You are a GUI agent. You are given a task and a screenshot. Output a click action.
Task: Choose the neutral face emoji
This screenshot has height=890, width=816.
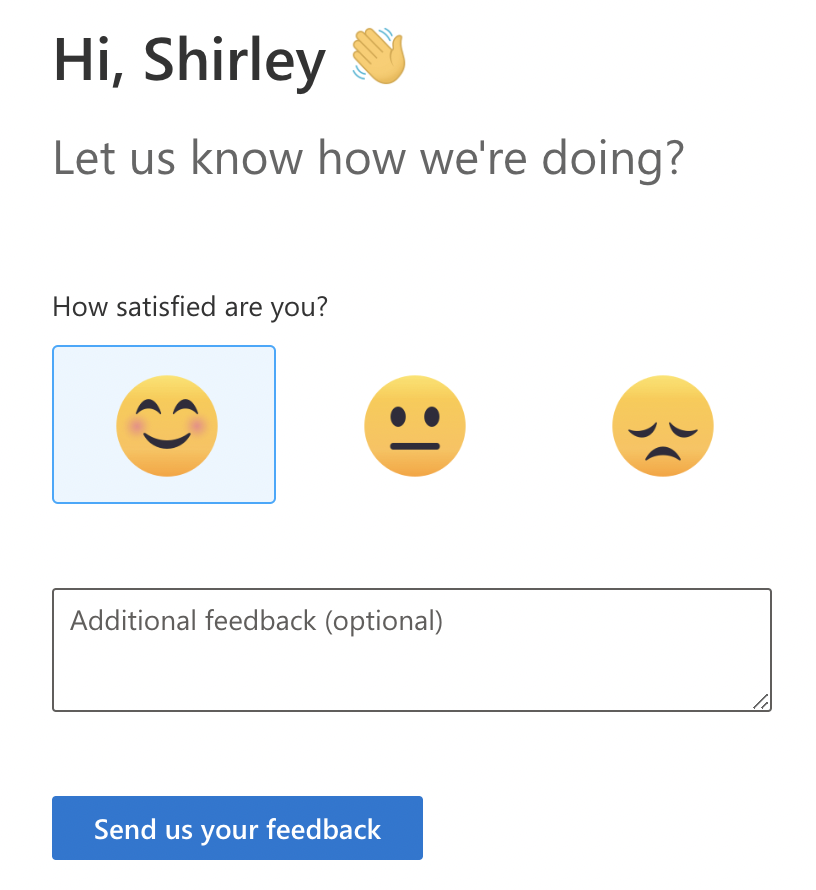414,425
